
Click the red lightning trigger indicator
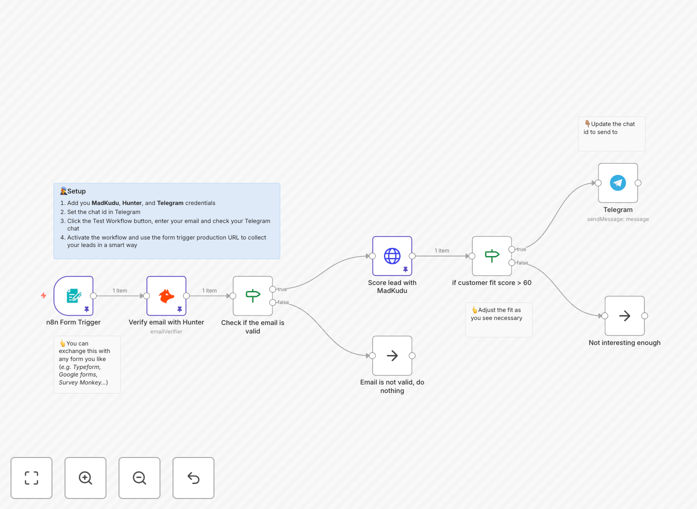pos(44,296)
